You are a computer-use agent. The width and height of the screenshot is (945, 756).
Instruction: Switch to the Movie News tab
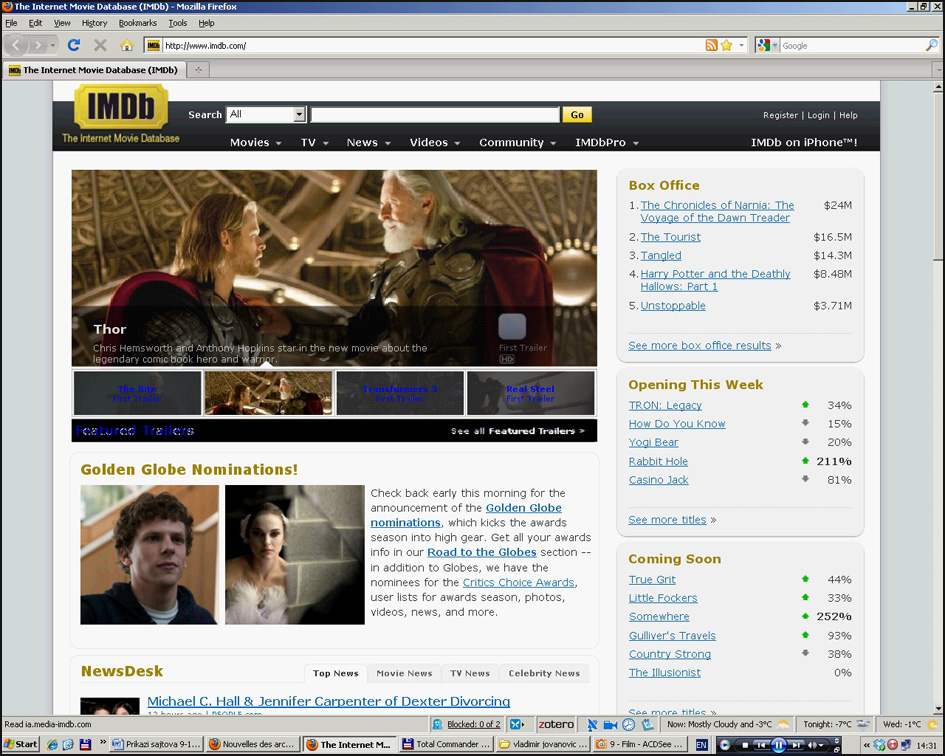click(404, 673)
